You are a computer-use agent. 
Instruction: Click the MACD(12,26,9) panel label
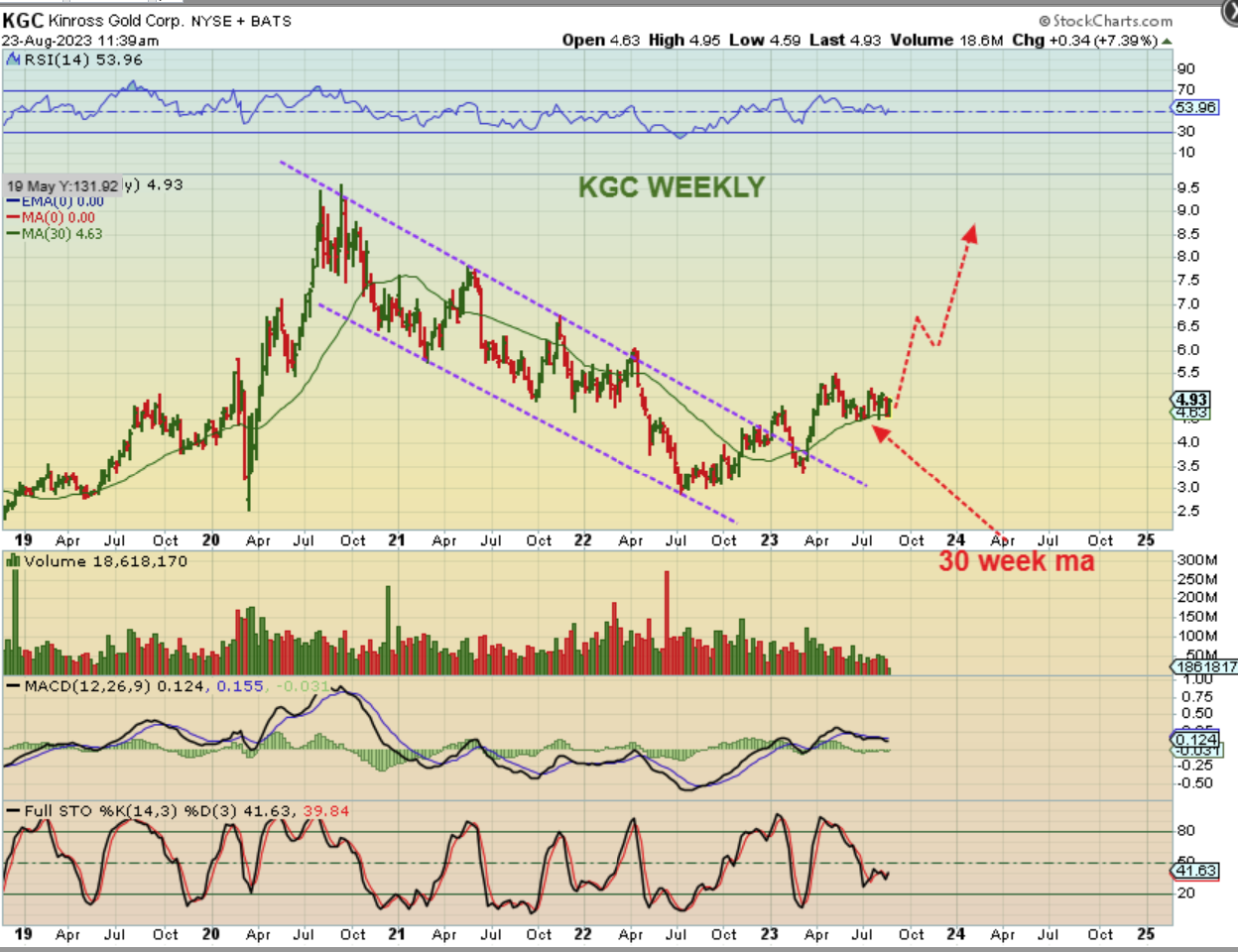[x=87, y=686]
